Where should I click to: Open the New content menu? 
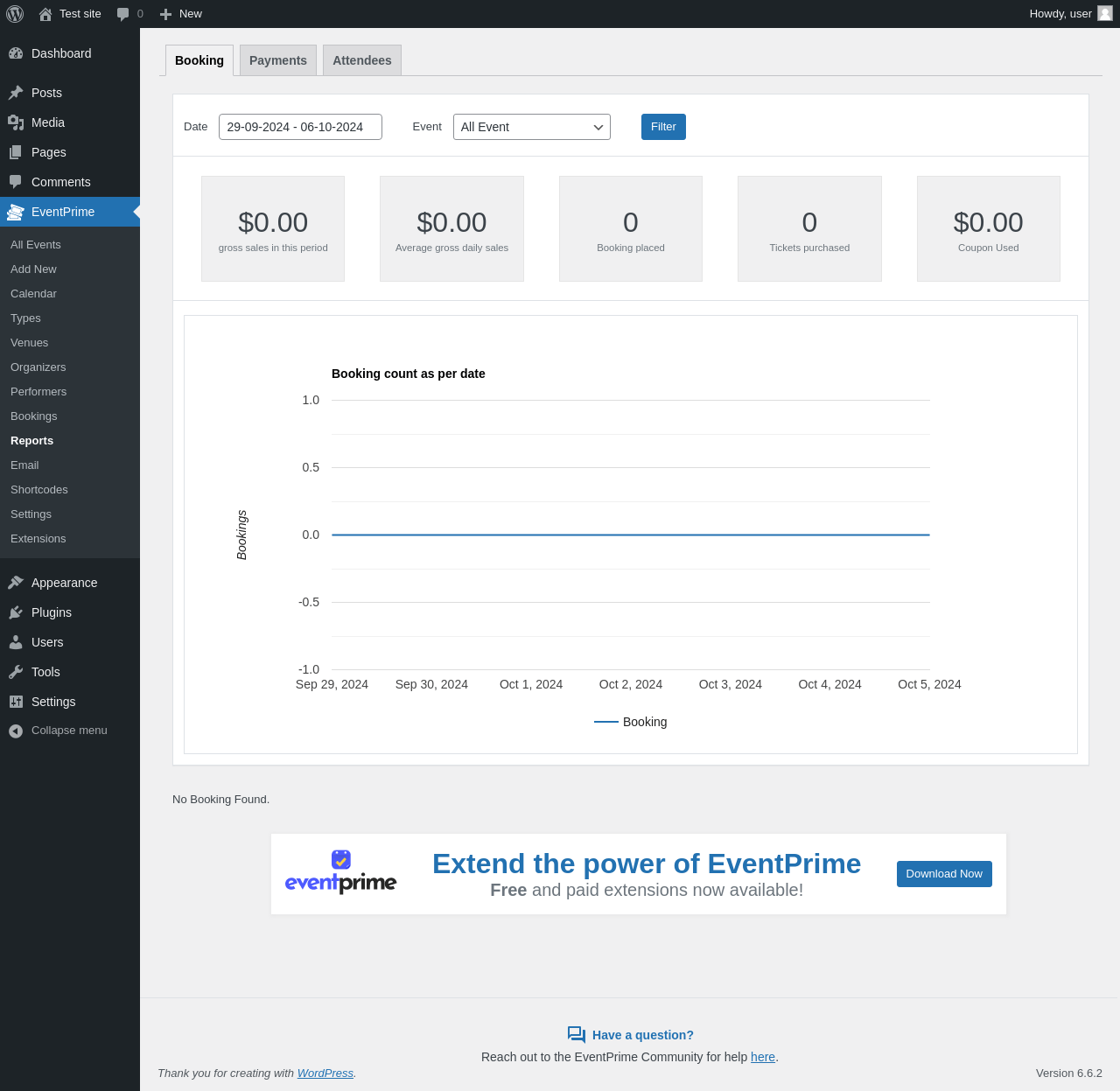click(x=181, y=14)
